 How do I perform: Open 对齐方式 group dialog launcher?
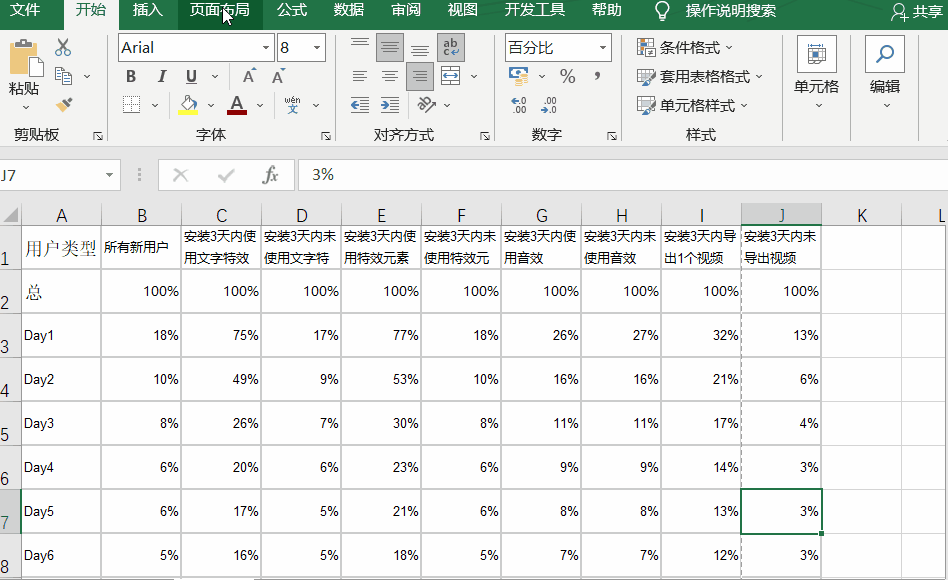pos(485,136)
